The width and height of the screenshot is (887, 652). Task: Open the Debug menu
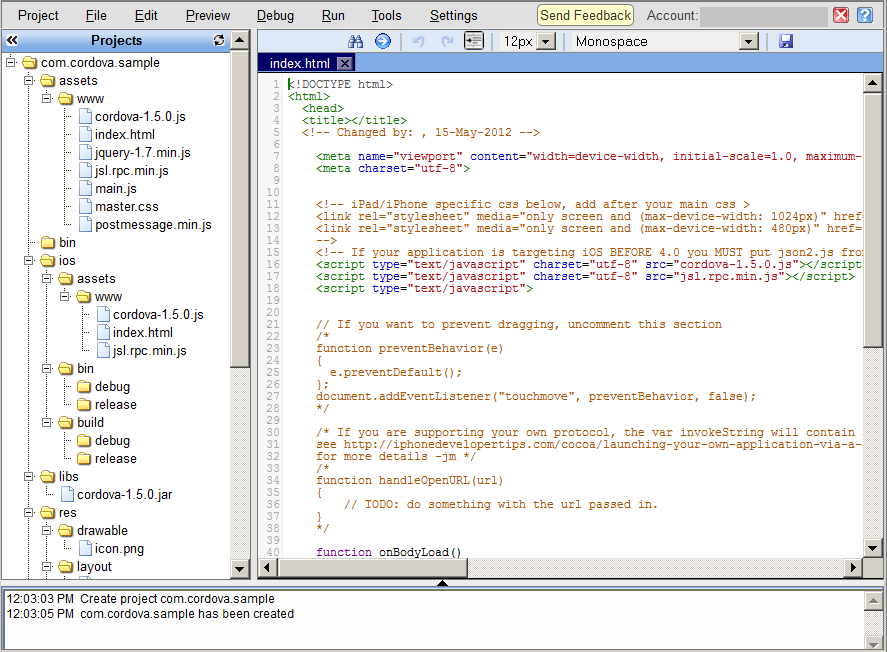click(x=275, y=15)
